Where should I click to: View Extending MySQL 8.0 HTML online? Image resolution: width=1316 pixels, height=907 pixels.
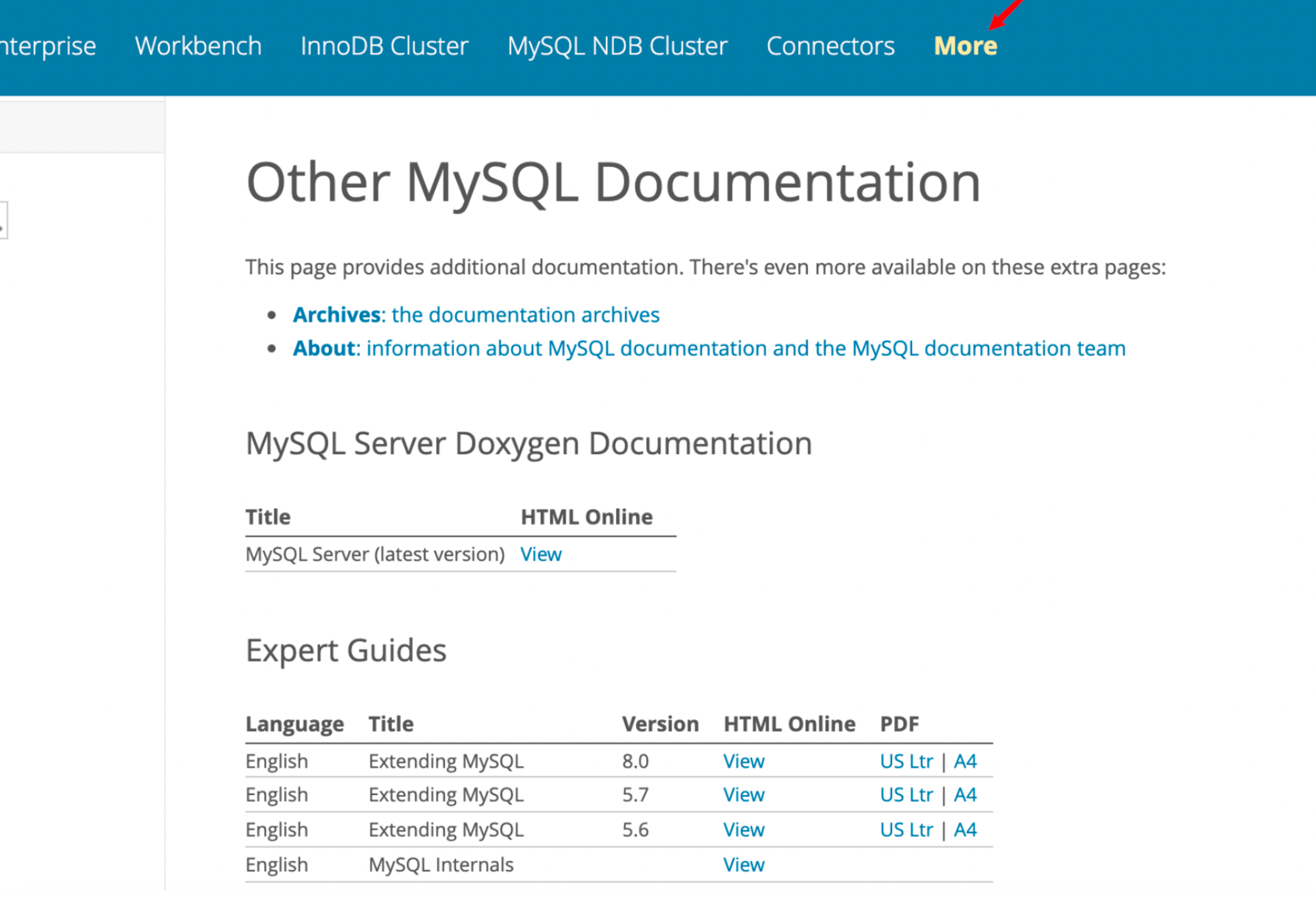[744, 761]
